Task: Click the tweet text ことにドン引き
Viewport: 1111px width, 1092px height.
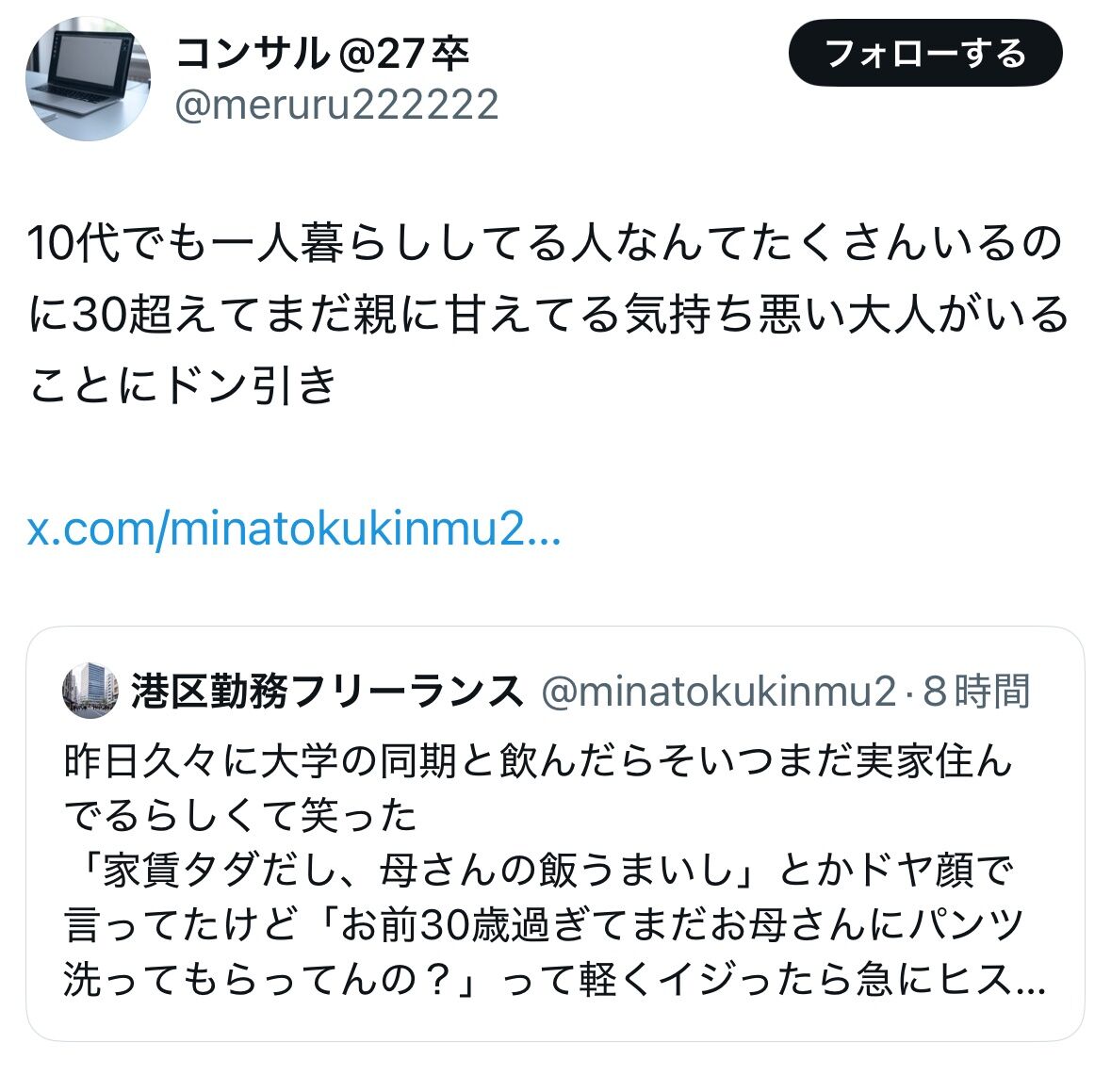Action: (181, 385)
